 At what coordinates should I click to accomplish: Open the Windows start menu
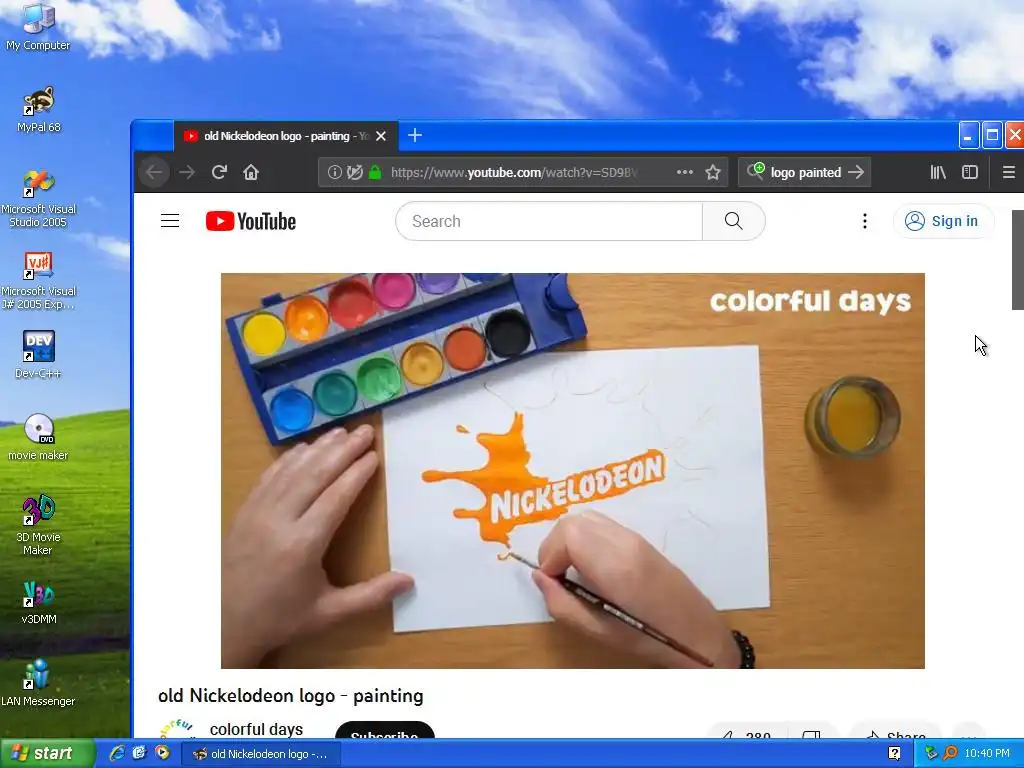pos(47,754)
